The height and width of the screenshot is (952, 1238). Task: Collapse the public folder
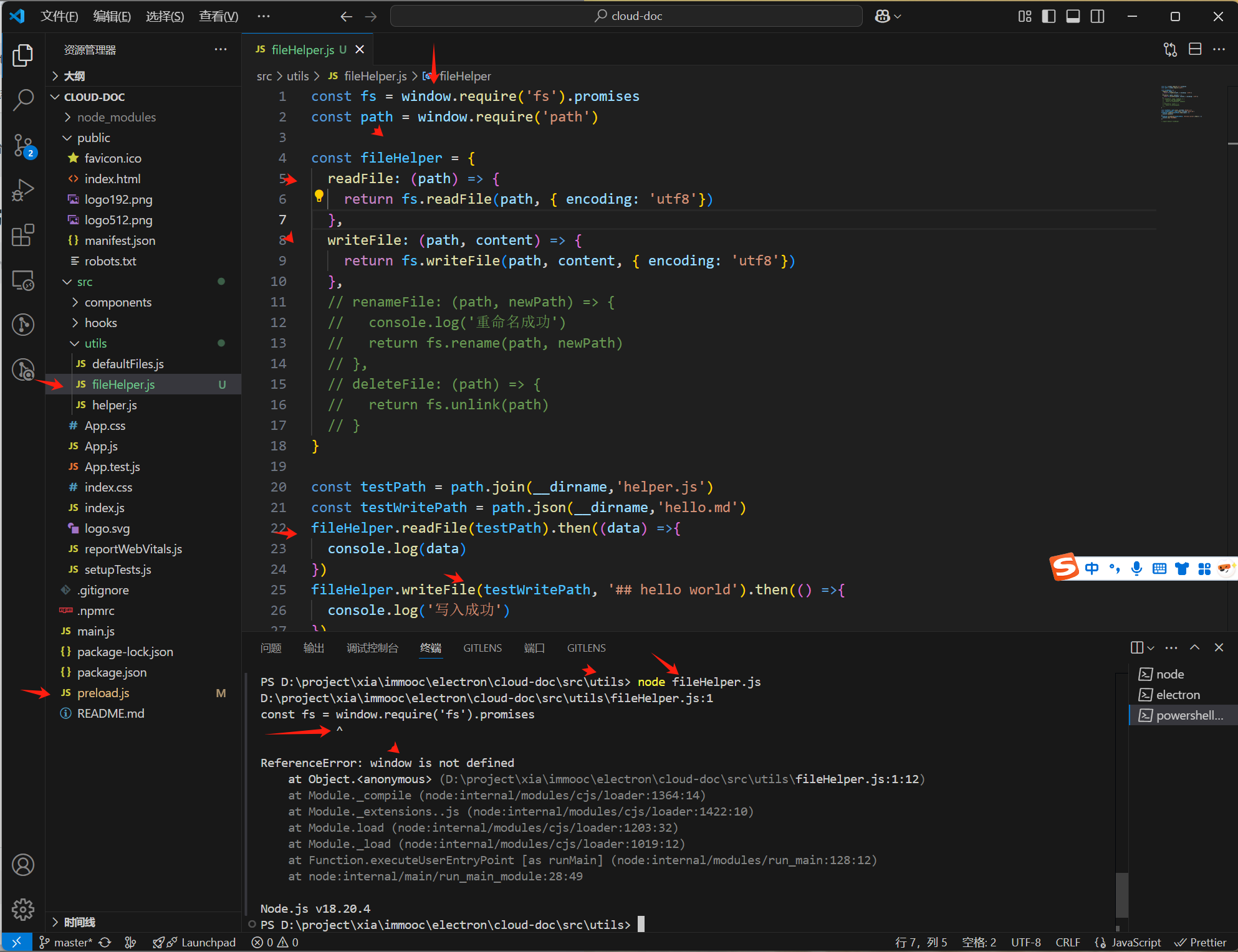(x=145, y=138)
